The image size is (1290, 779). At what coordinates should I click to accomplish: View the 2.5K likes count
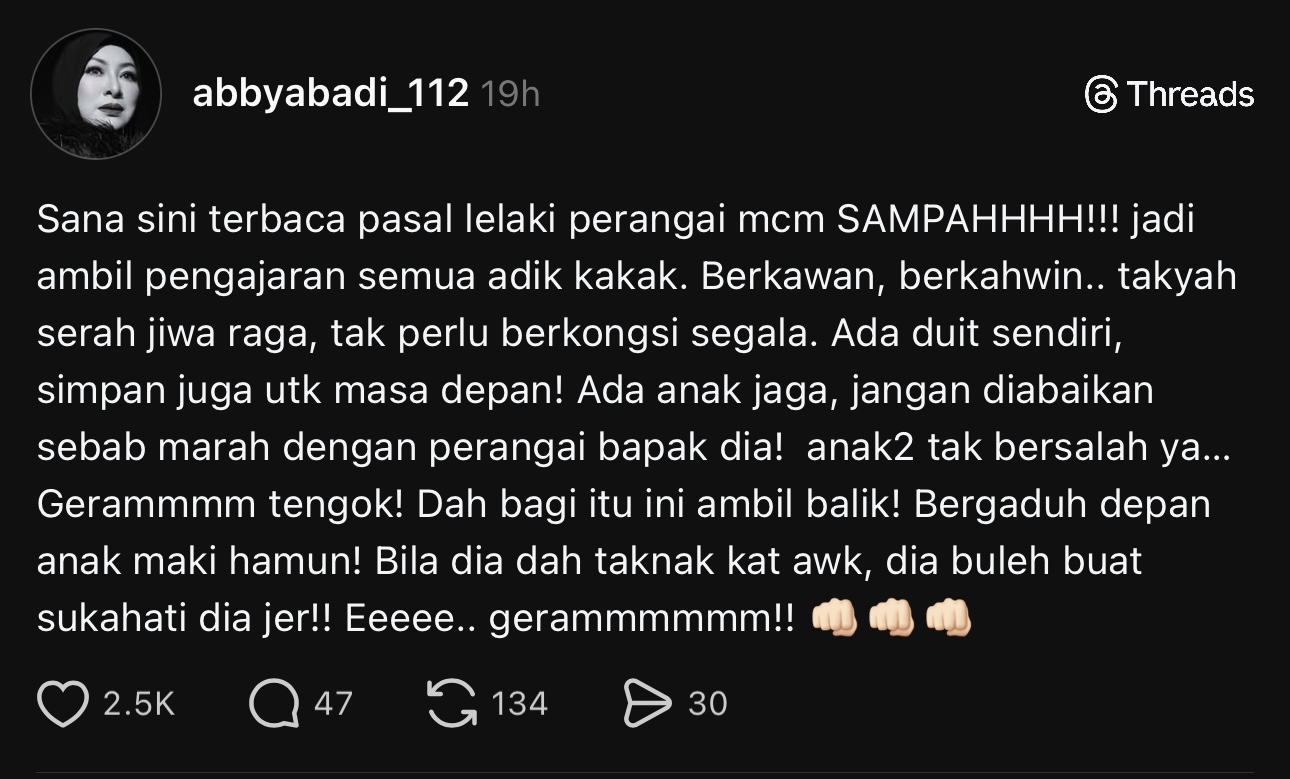click(139, 704)
